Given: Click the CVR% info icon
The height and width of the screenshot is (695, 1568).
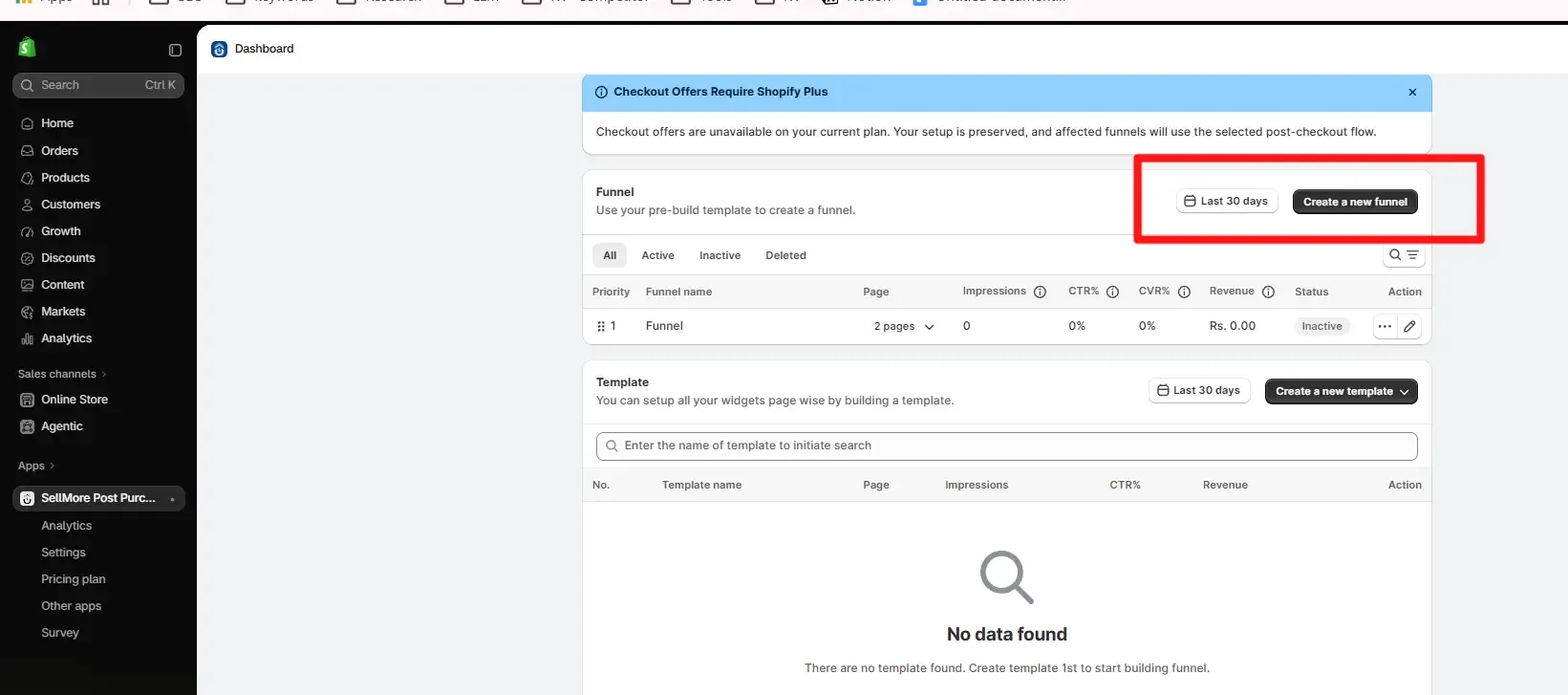Looking at the screenshot, I should coord(1184,293).
